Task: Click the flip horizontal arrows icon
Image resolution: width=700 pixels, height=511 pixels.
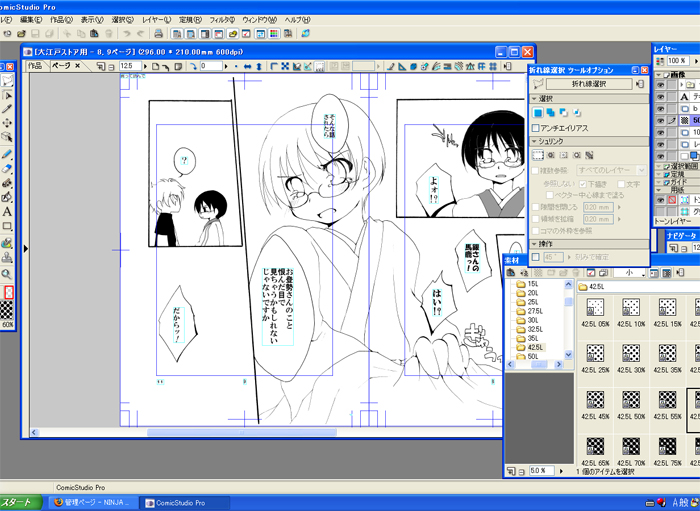Action: pos(247,66)
